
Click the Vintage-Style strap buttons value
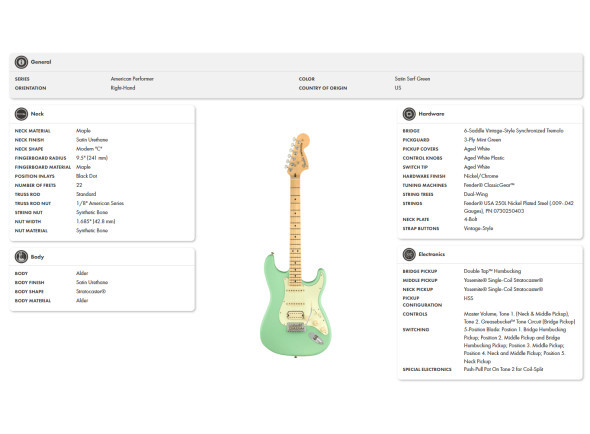[x=478, y=228]
